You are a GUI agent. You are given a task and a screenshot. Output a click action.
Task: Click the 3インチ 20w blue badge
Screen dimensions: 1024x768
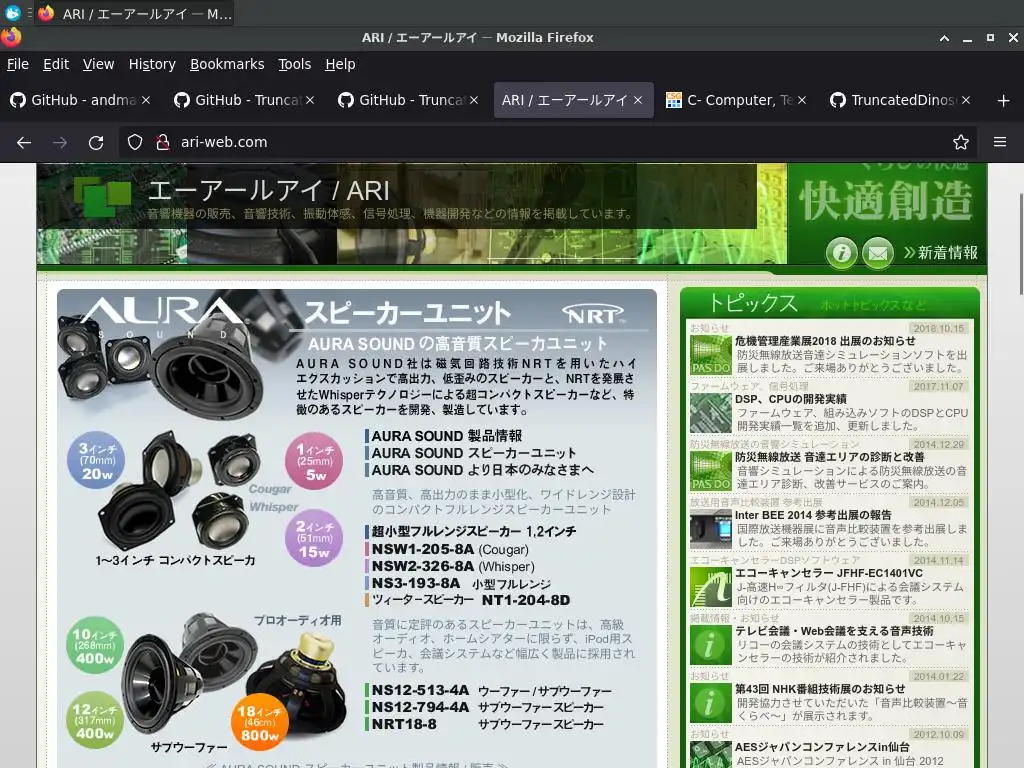(96, 460)
